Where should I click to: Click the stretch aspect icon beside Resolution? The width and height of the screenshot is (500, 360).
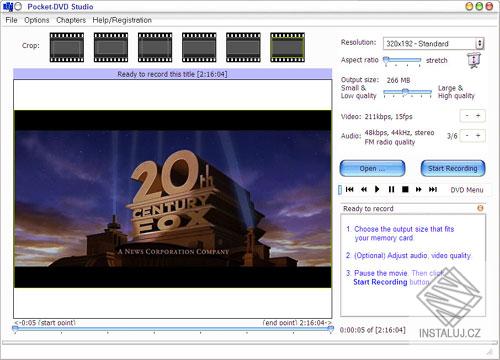click(x=474, y=60)
